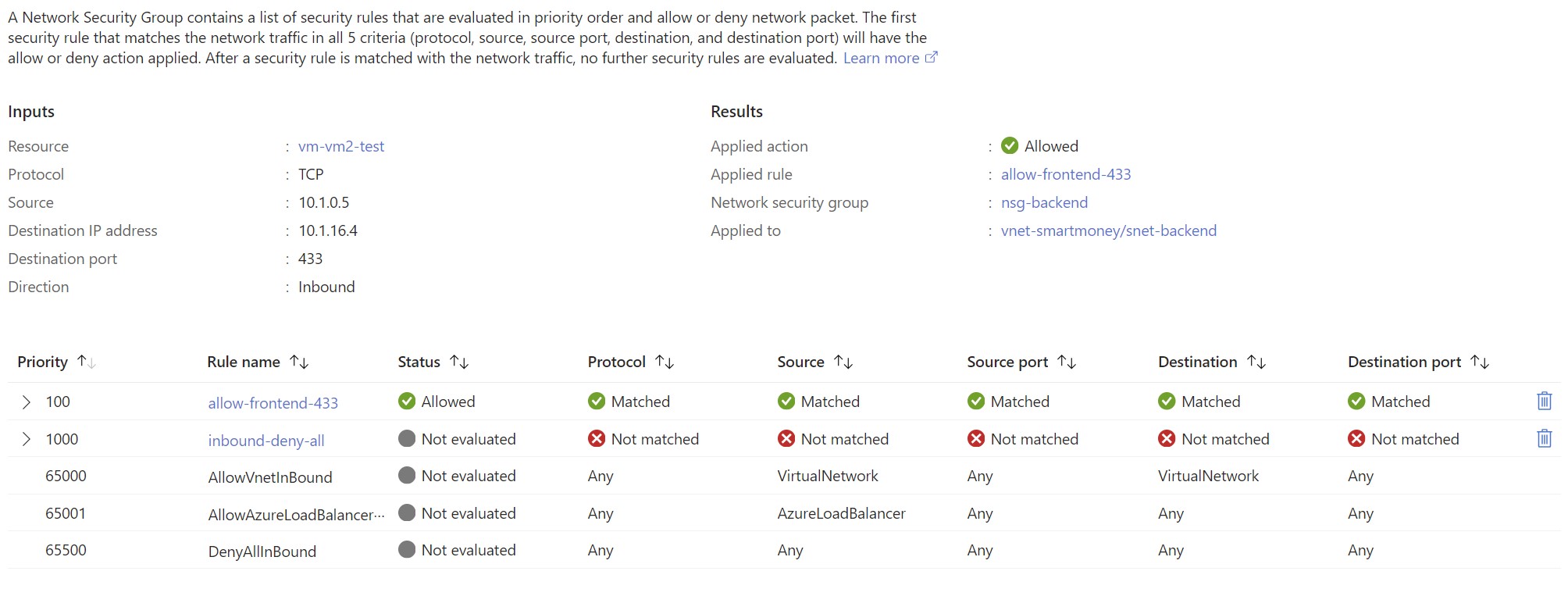The width and height of the screenshot is (1568, 589).
Task: Open inbound-deny-all rule in the table
Action: (266, 441)
